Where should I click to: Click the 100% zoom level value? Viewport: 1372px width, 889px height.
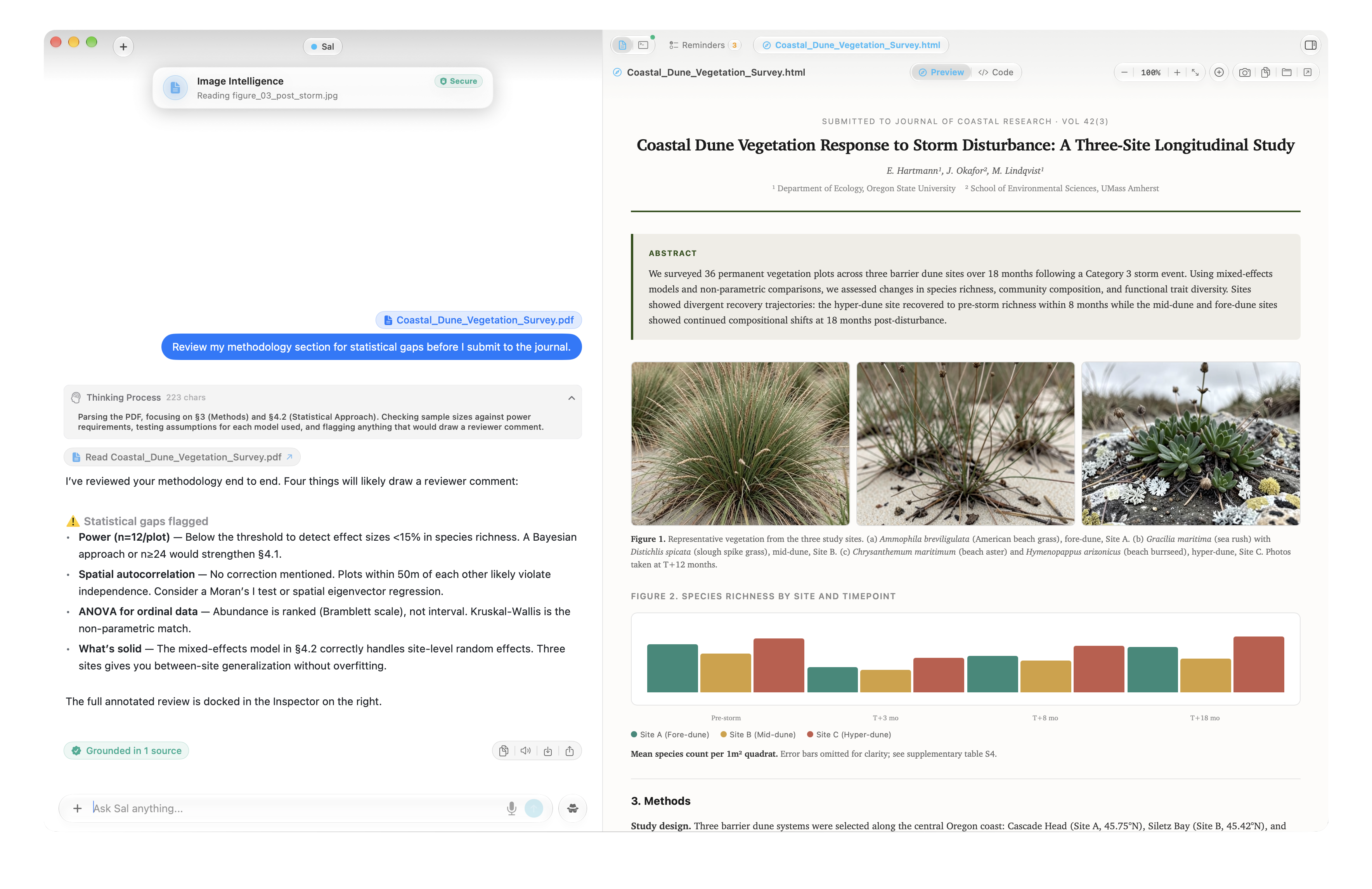point(1150,73)
